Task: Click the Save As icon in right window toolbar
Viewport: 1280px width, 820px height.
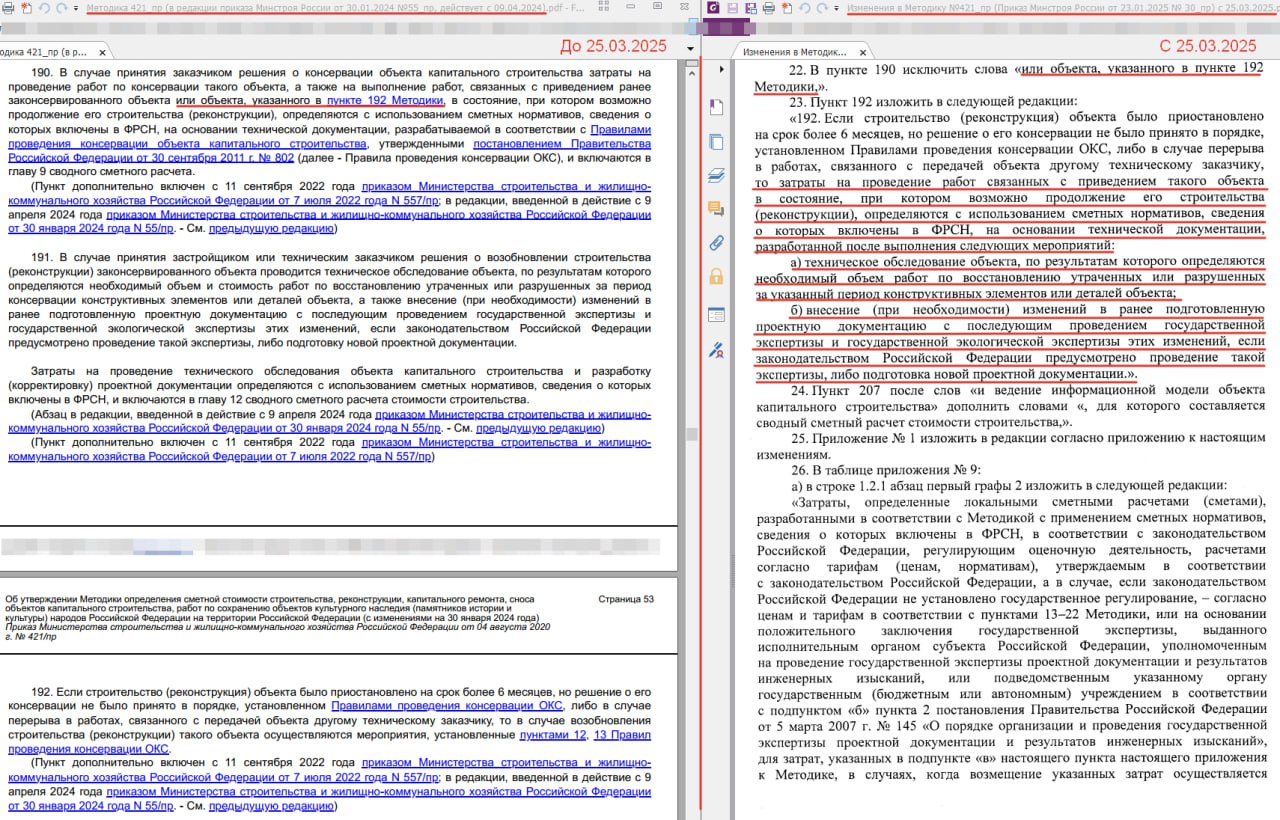Action: click(x=751, y=8)
